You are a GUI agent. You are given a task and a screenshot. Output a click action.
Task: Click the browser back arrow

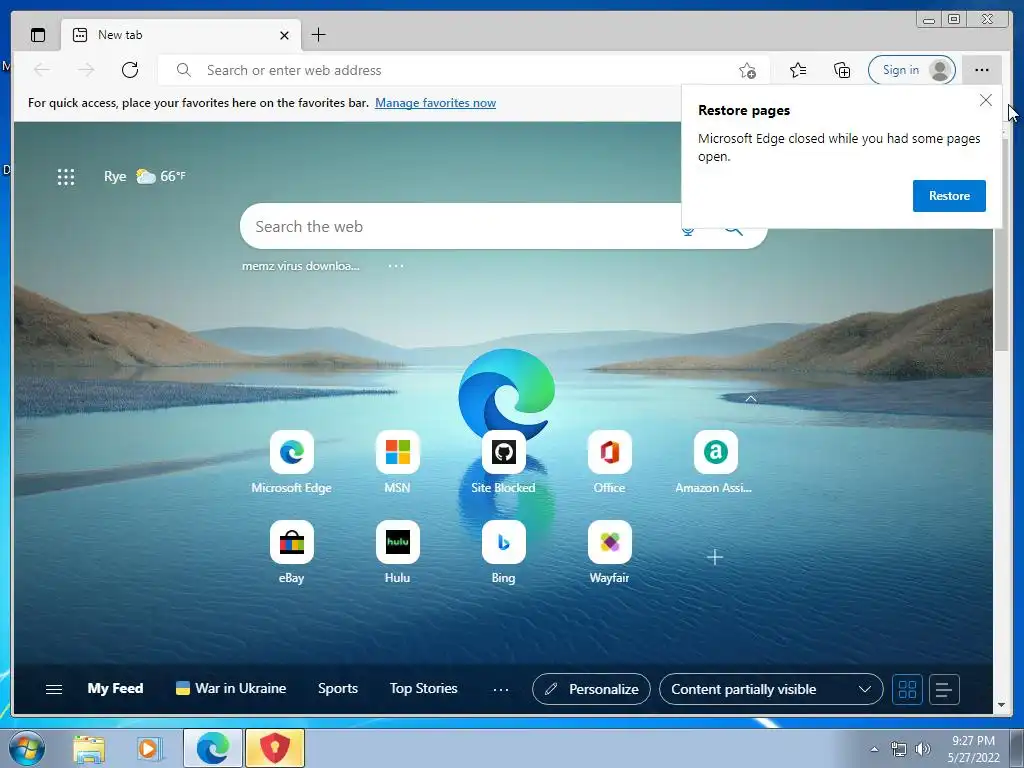click(42, 70)
